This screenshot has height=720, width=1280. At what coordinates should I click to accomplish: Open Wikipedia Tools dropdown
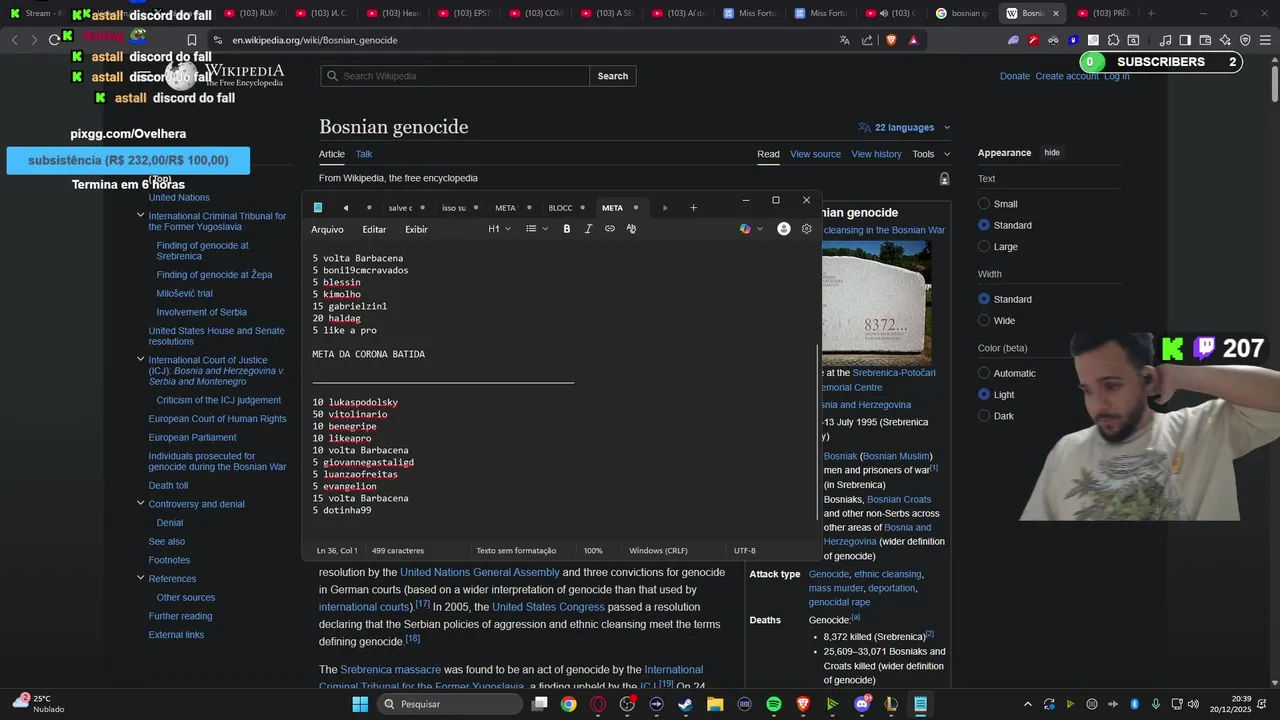point(931,154)
